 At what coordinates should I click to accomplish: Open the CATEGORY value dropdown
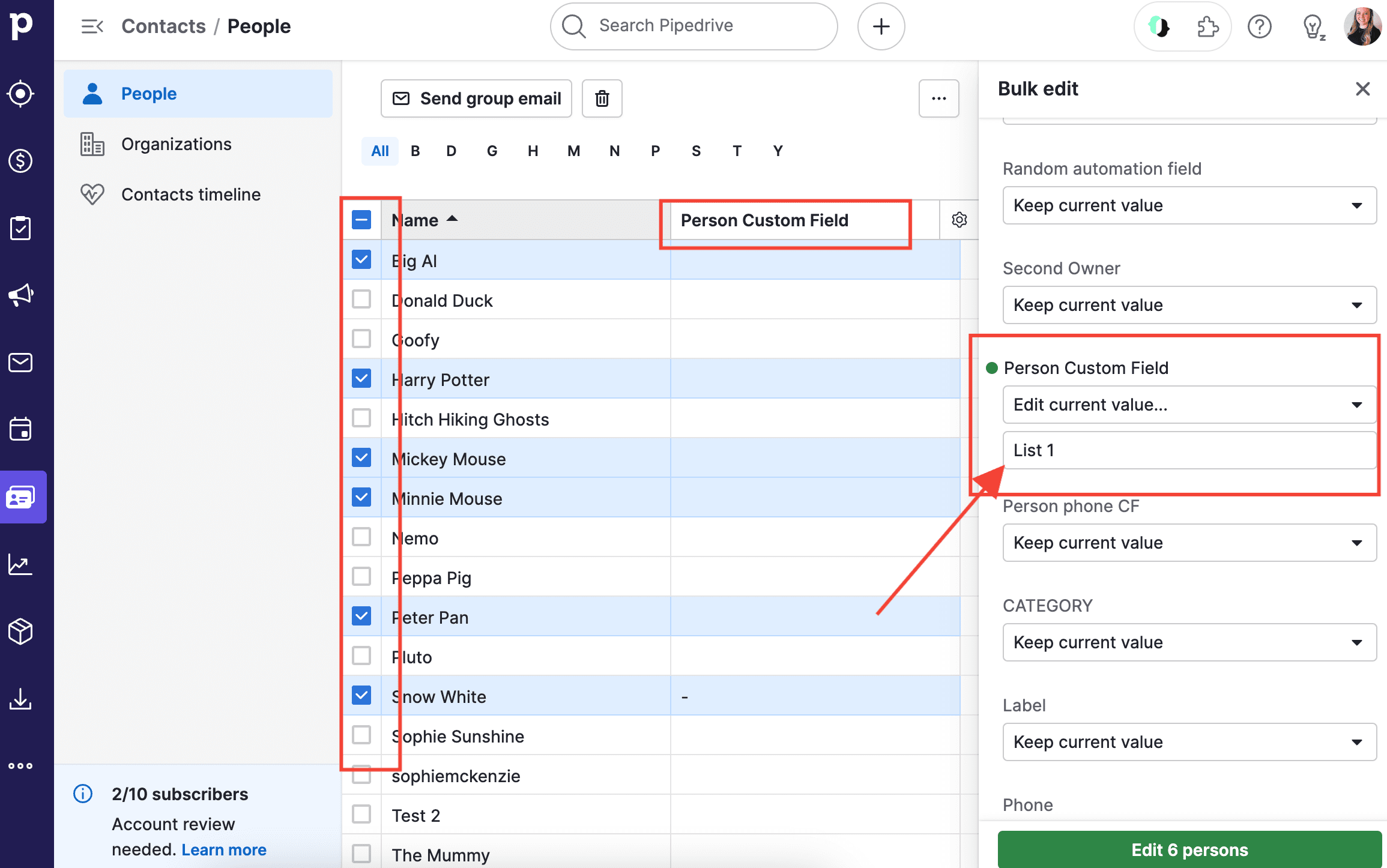click(x=1189, y=642)
